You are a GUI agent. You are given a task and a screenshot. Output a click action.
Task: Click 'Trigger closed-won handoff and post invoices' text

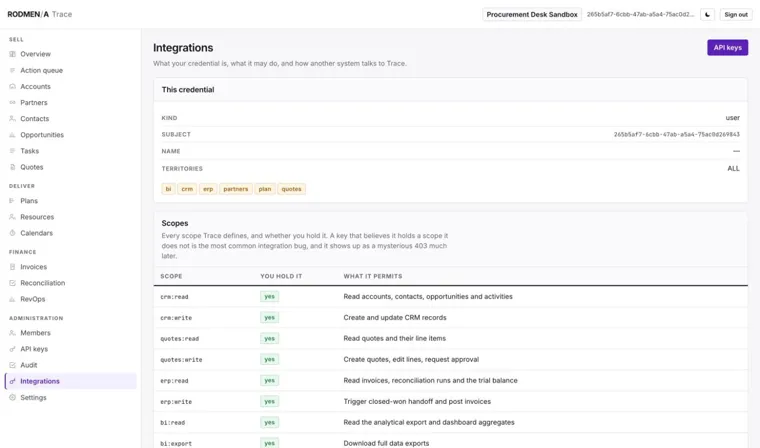click(x=417, y=401)
